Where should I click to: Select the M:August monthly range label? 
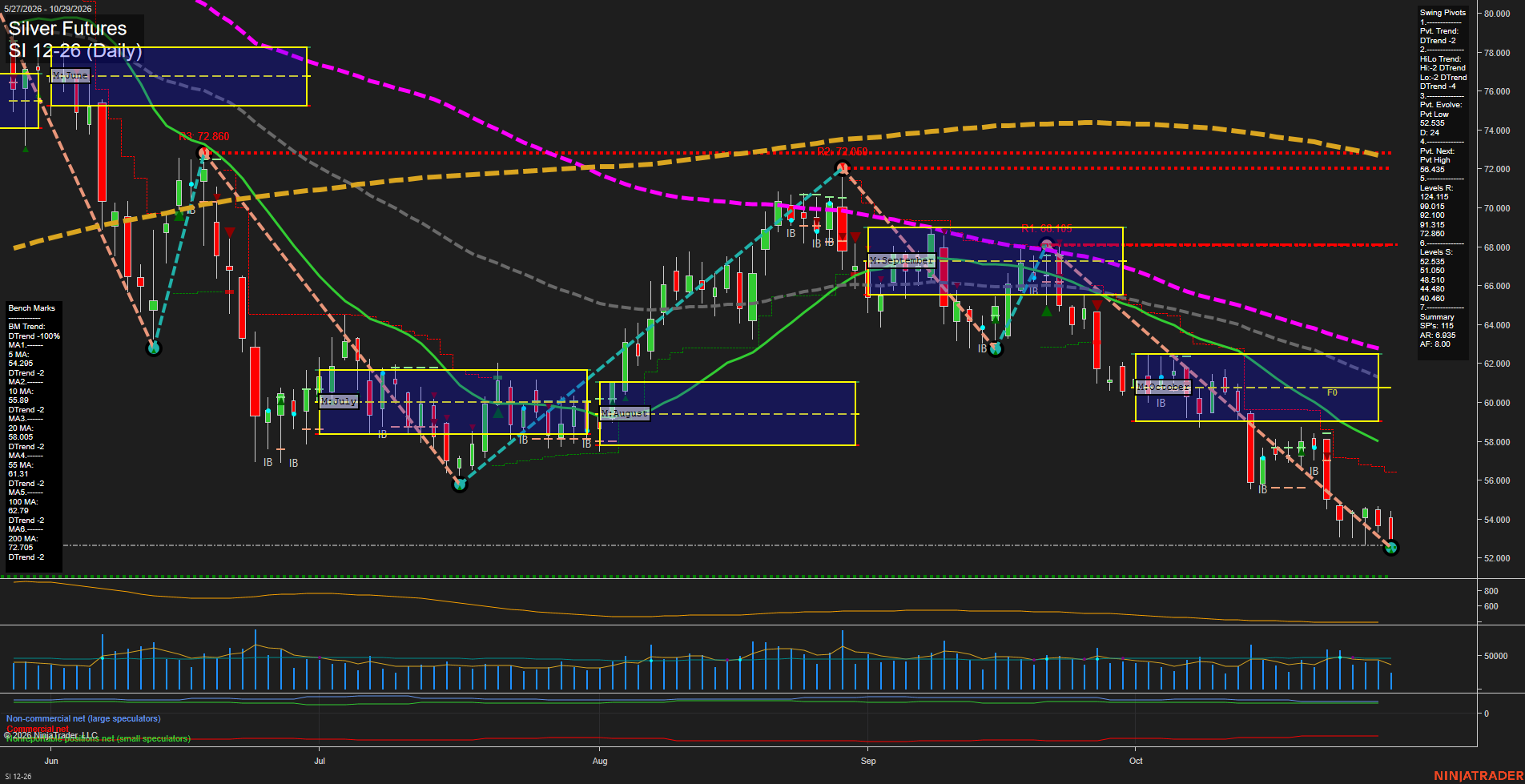(625, 413)
